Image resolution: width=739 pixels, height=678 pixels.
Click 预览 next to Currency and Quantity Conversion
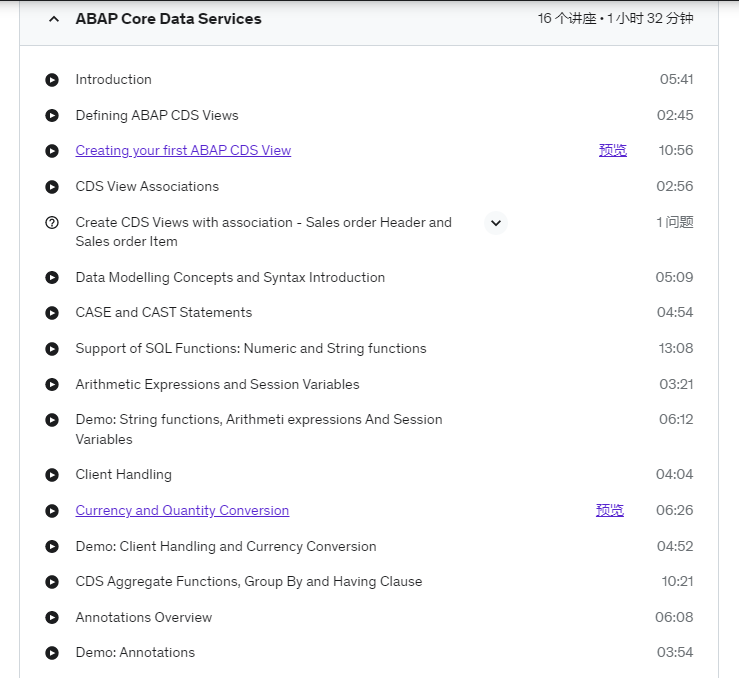610,510
